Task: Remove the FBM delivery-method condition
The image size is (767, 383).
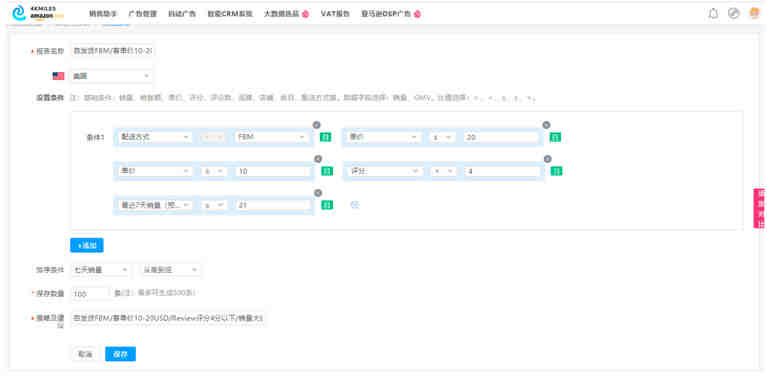Action: [x=316, y=125]
